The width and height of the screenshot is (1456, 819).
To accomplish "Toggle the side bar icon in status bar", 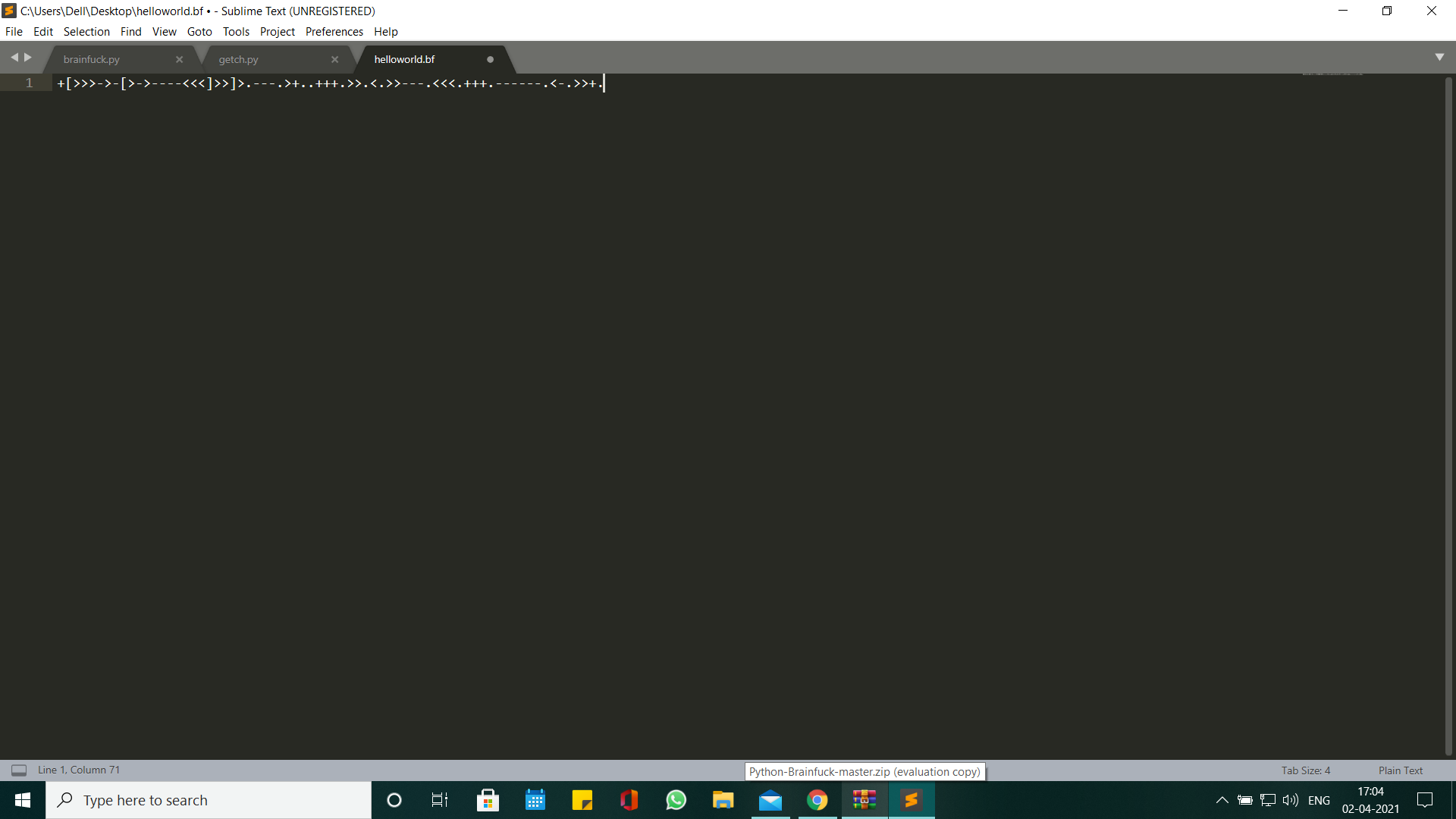I will coord(19,770).
